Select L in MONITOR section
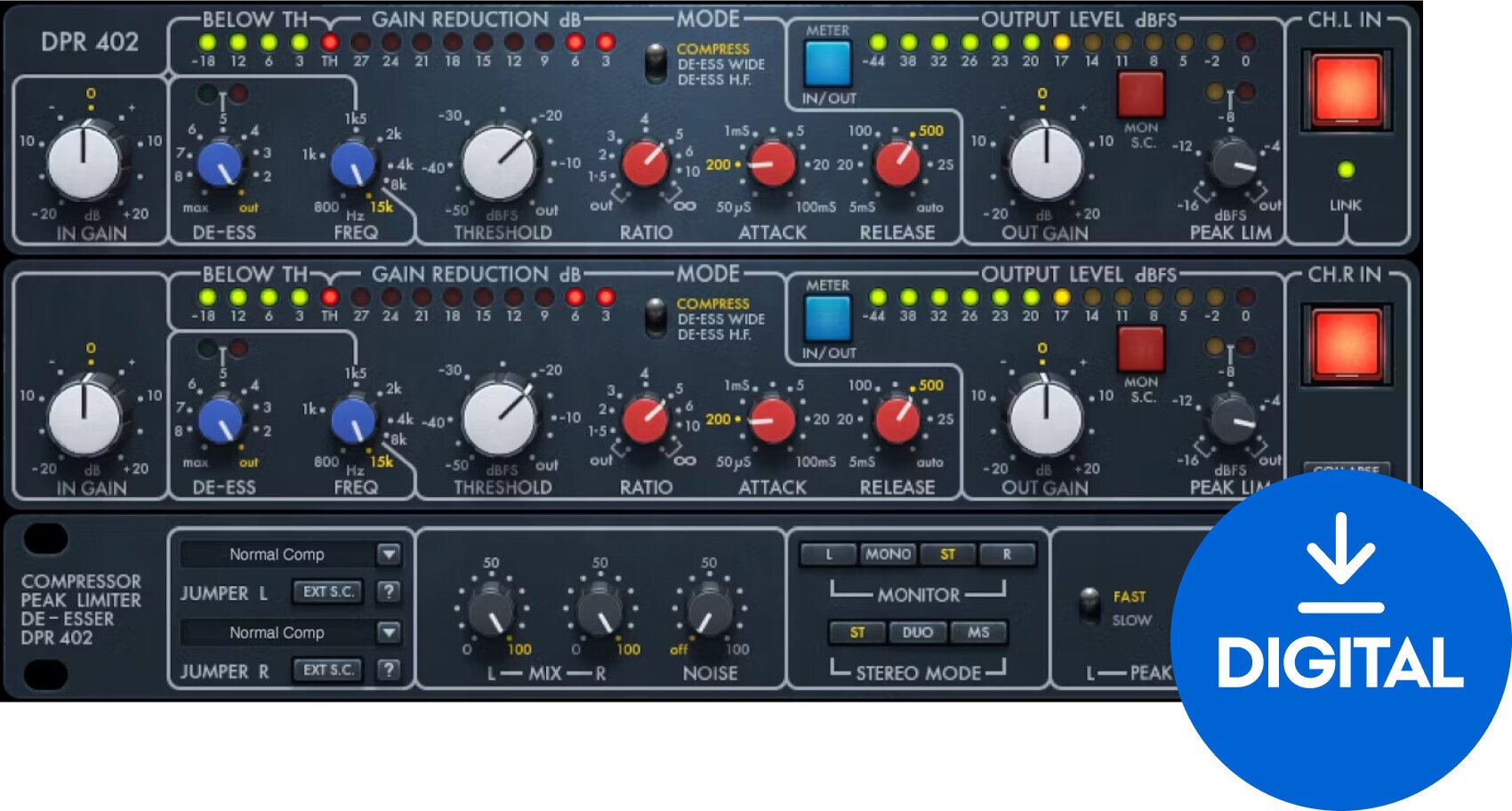The image size is (1512, 811). click(828, 554)
